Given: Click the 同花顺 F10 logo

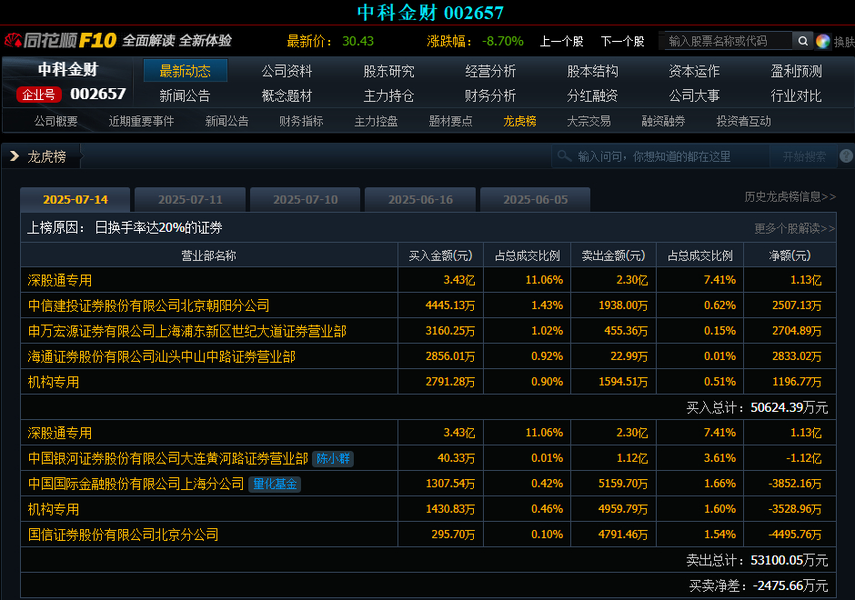Looking at the screenshot, I should tap(60, 41).
